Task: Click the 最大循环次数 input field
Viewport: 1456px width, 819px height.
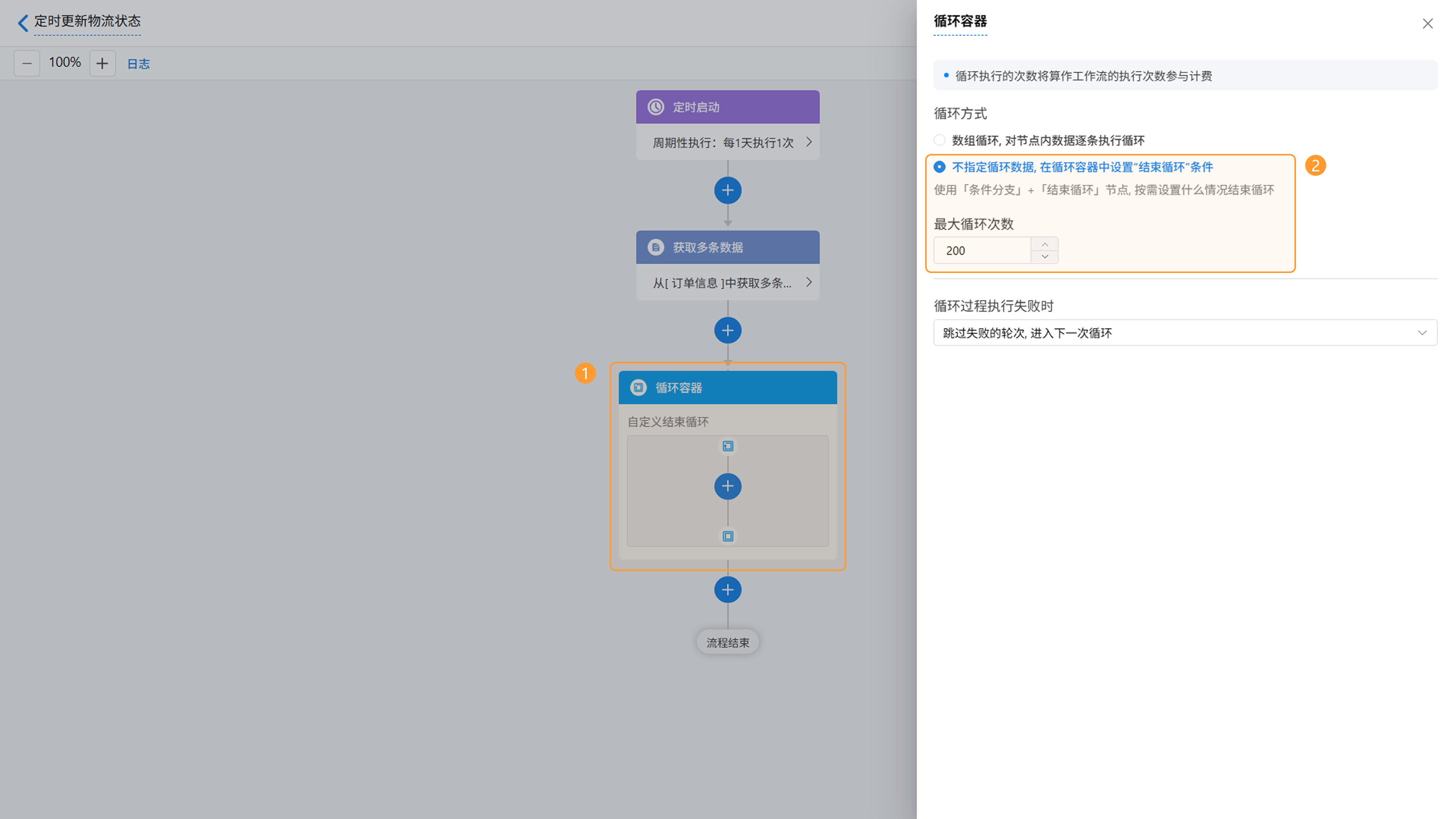Action: (x=982, y=250)
